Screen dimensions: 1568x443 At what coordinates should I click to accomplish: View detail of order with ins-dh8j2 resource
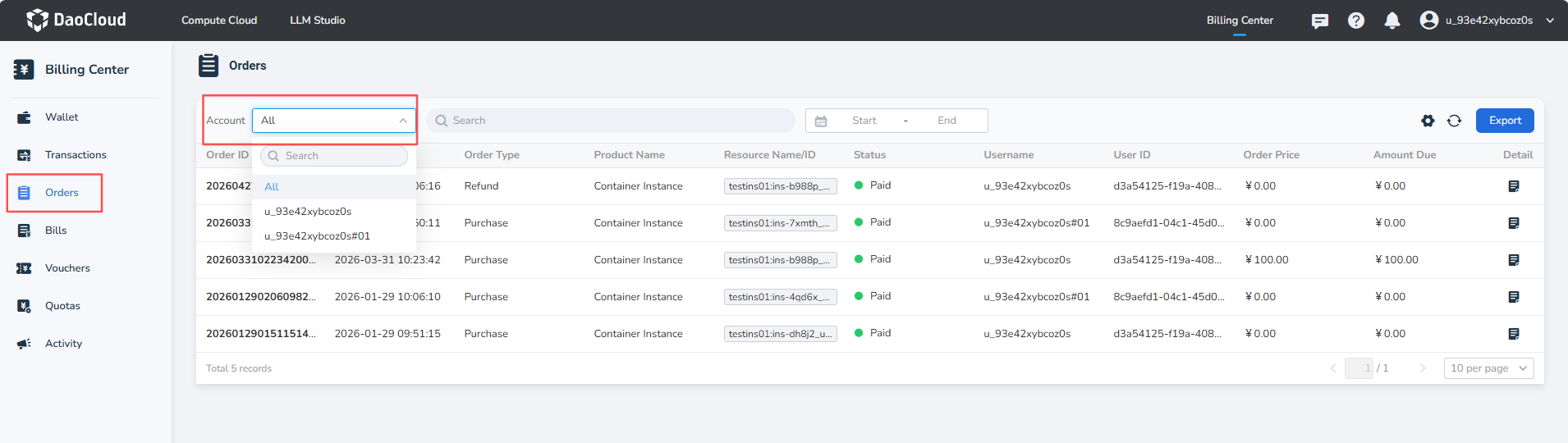[x=1514, y=334]
